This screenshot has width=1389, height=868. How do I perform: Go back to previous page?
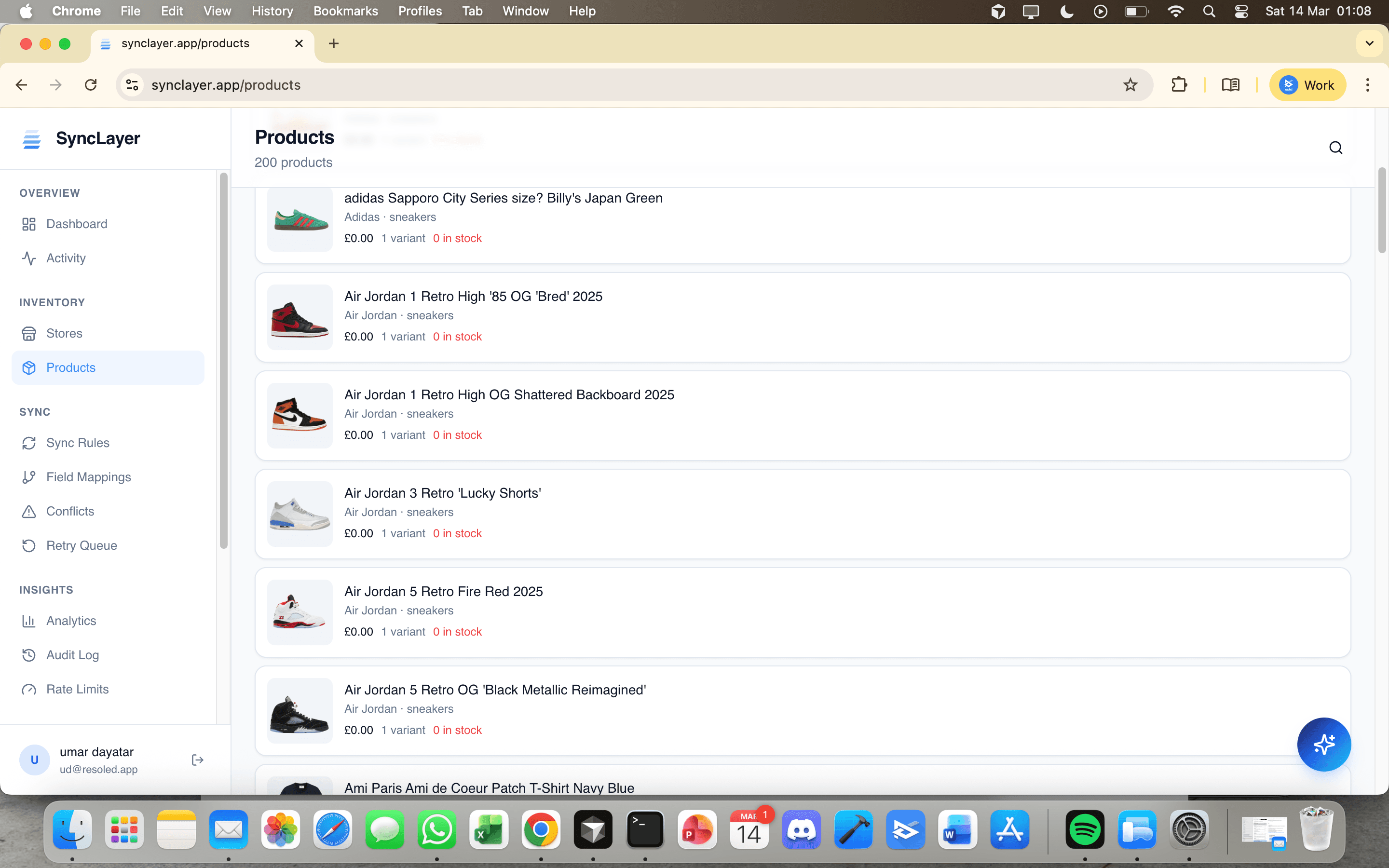[x=22, y=85]
